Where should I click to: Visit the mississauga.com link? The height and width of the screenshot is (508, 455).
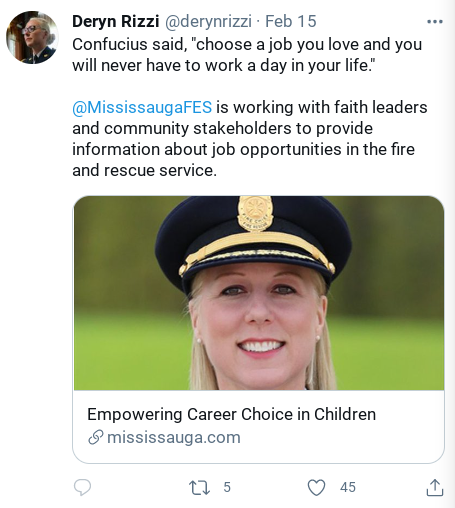tap(174, 437)
